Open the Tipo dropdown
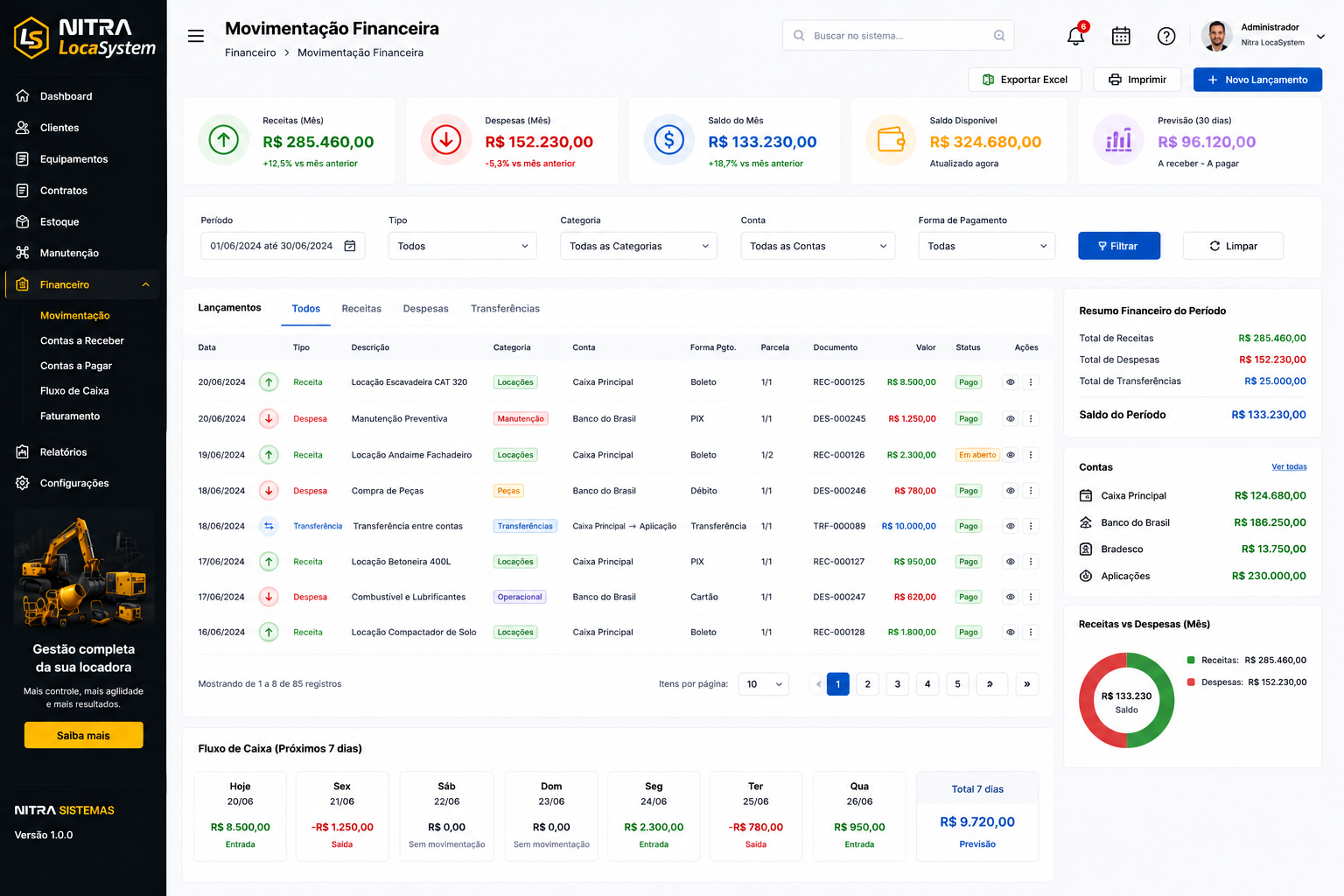This screenshot has height=896, width=1344. point(463,246)
